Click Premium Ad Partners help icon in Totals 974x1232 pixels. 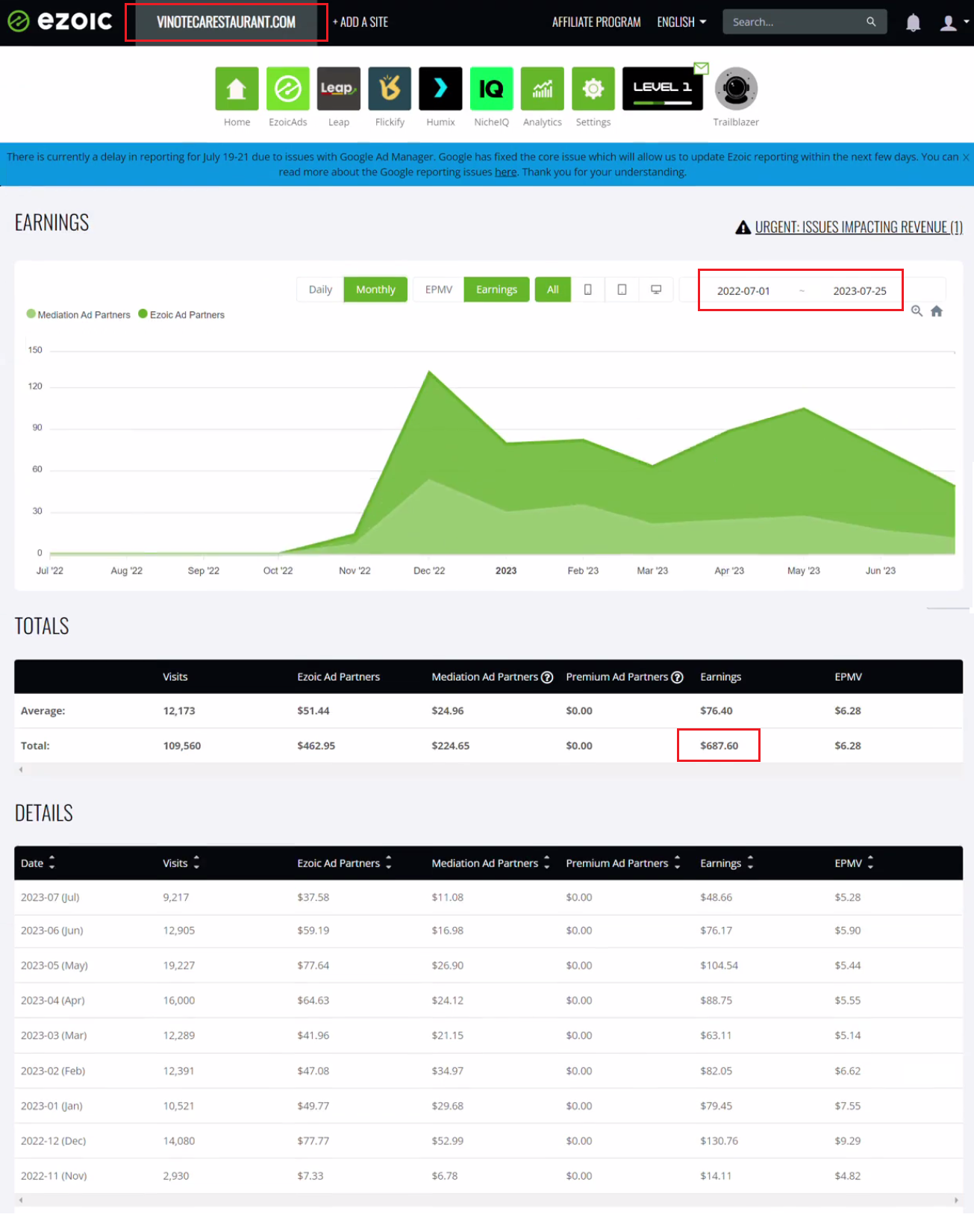pos(677,677)
